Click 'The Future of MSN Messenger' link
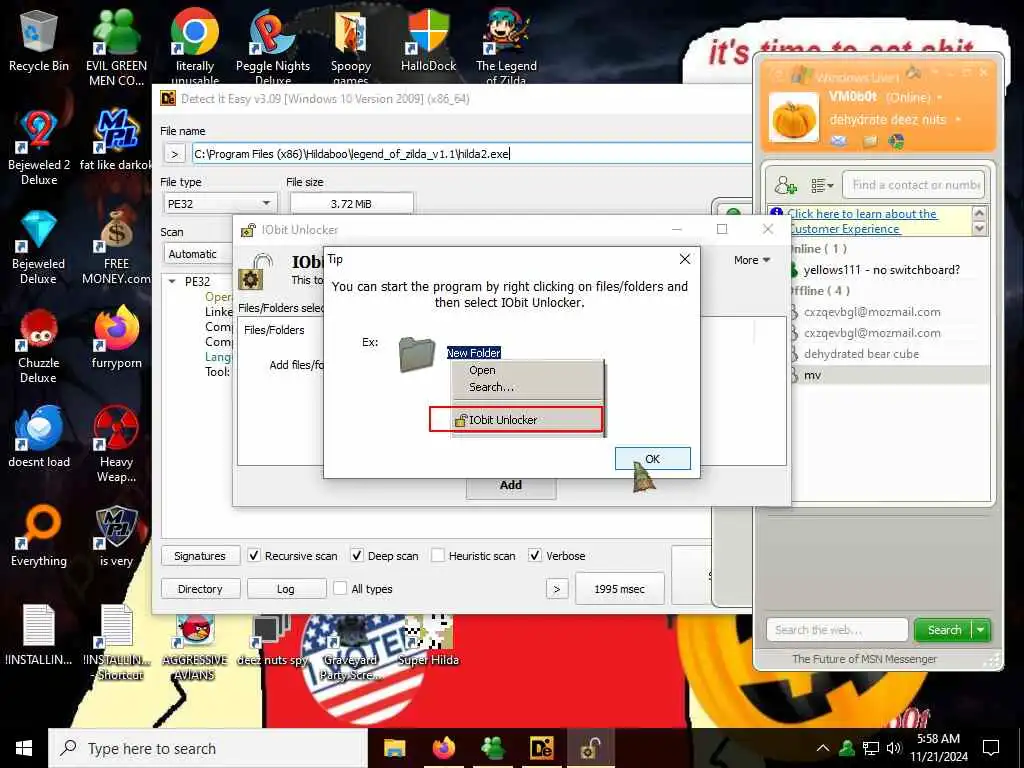1024x768 pixels. tap(864, 659)
